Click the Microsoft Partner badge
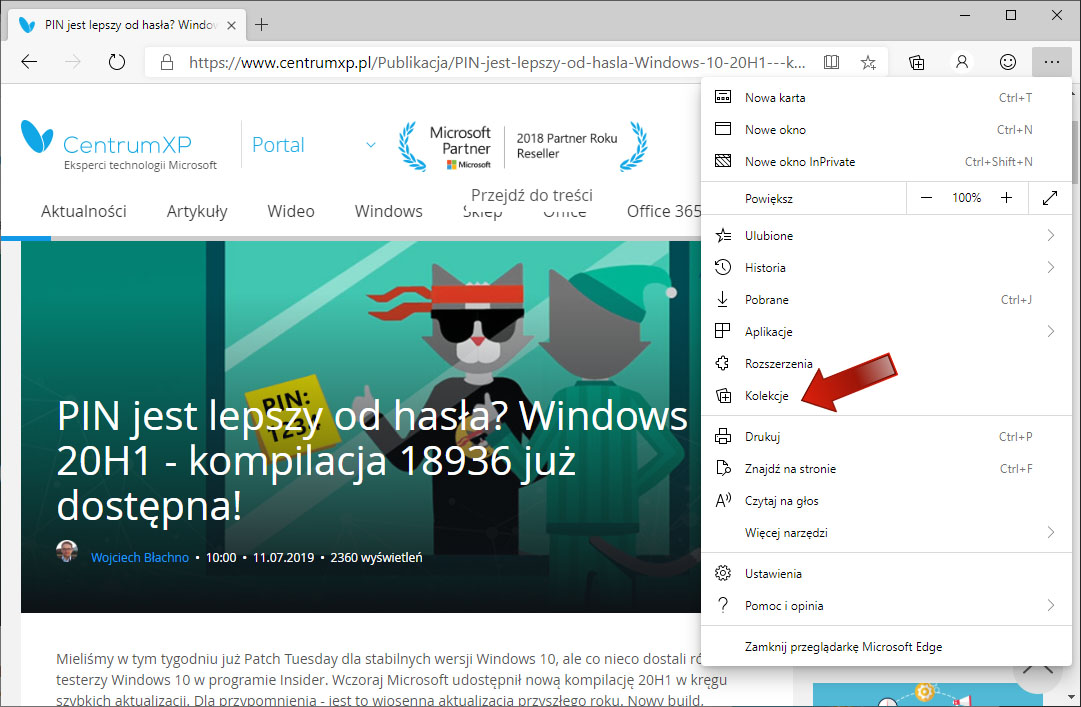The width and height of the screenshot is (1081, 707). coord(523,146)
